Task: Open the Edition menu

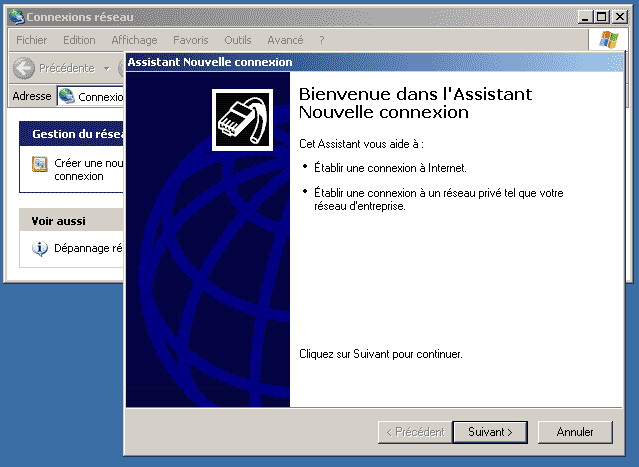Action: pos(79,40)
